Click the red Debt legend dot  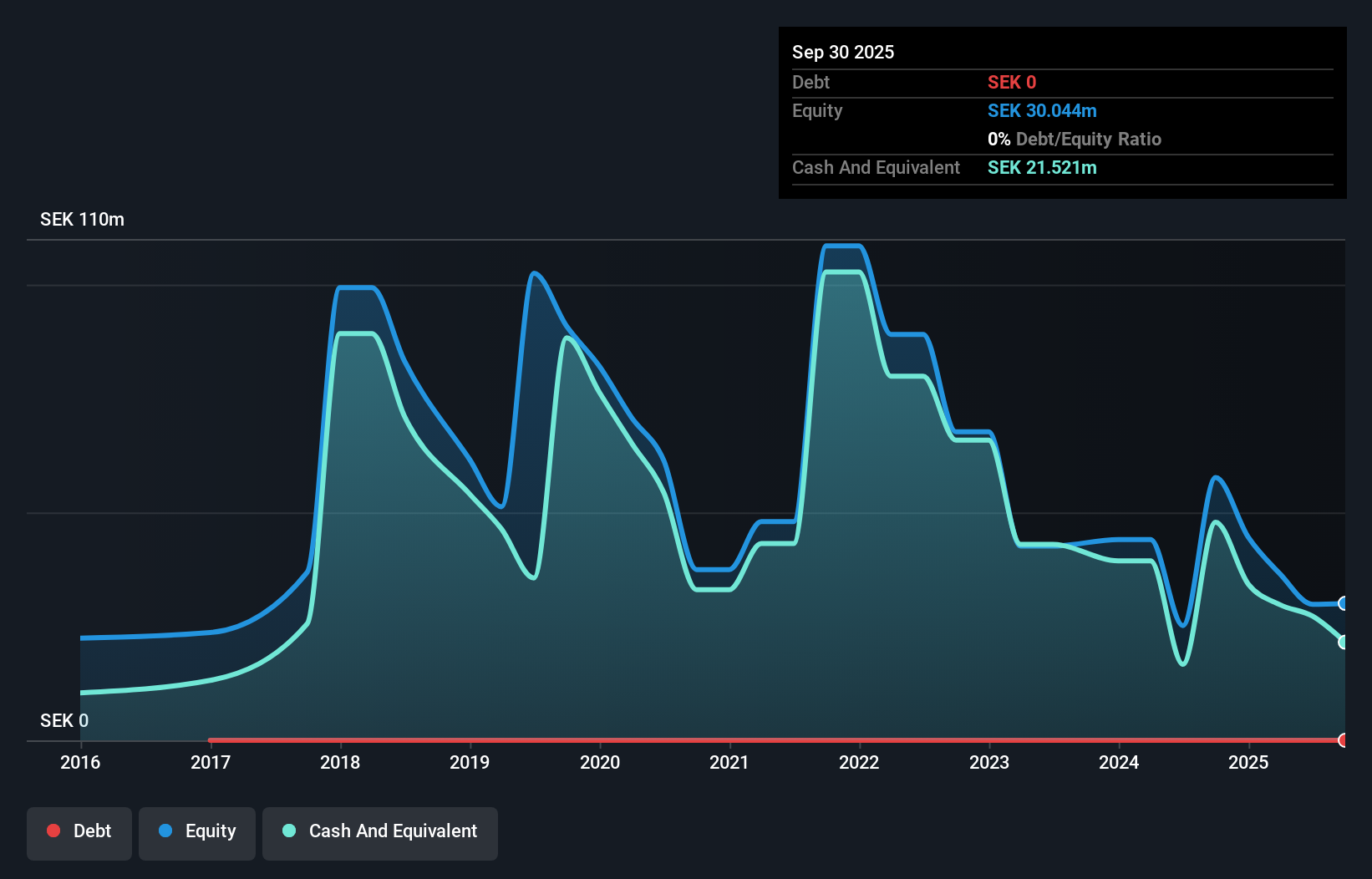[53, 831]
